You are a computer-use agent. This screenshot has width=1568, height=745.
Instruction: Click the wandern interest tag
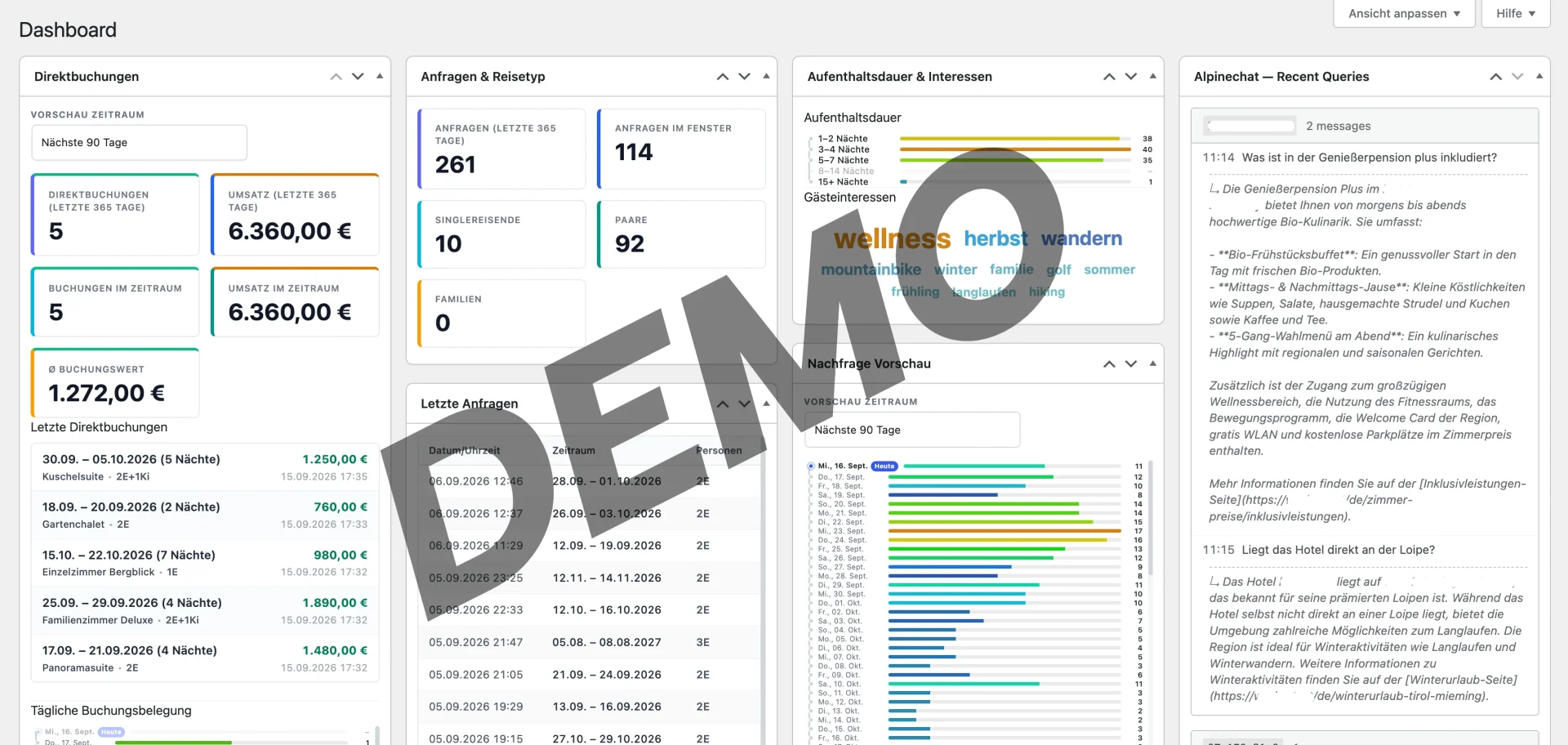coord(1081,239)
